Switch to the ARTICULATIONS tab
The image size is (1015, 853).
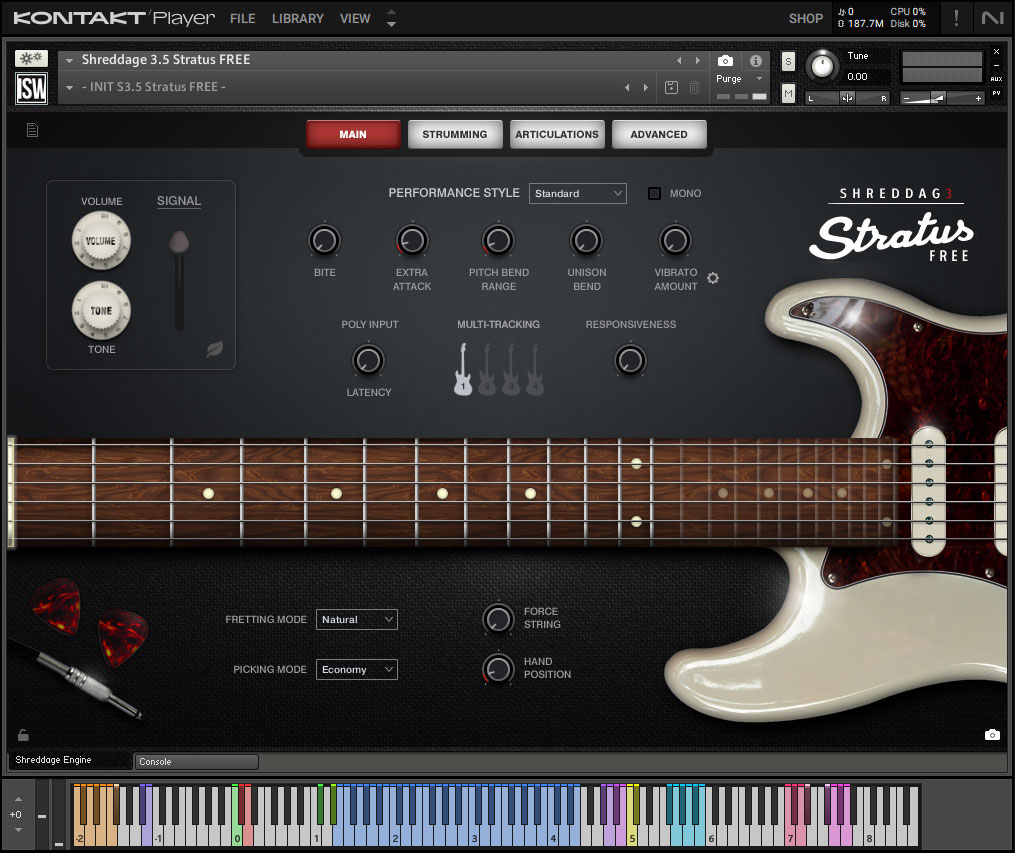557,134
